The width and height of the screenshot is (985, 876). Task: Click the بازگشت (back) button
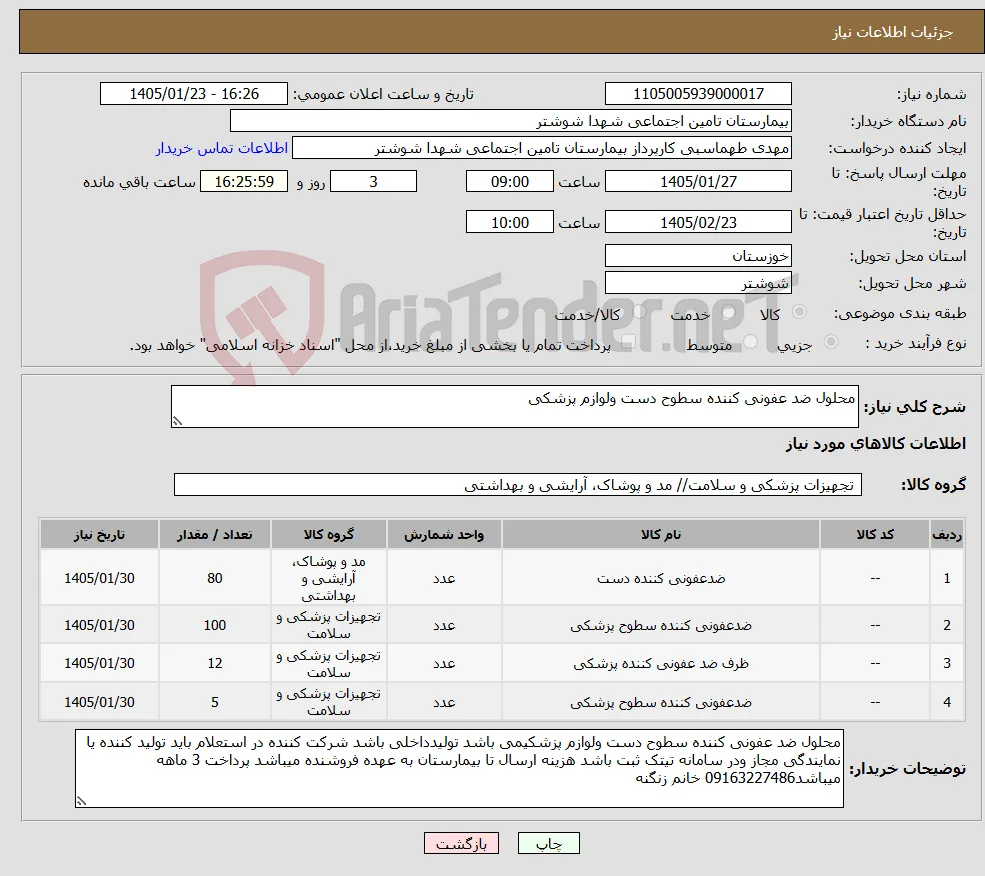(x=461, y=844)
